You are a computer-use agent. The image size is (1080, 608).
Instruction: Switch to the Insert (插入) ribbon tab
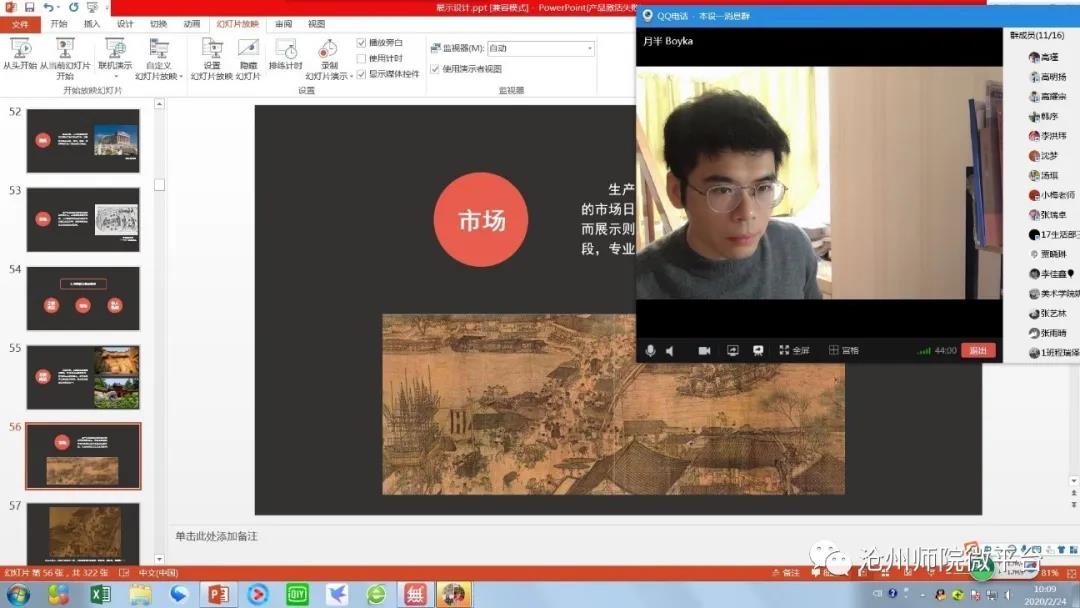click(92, 23)
